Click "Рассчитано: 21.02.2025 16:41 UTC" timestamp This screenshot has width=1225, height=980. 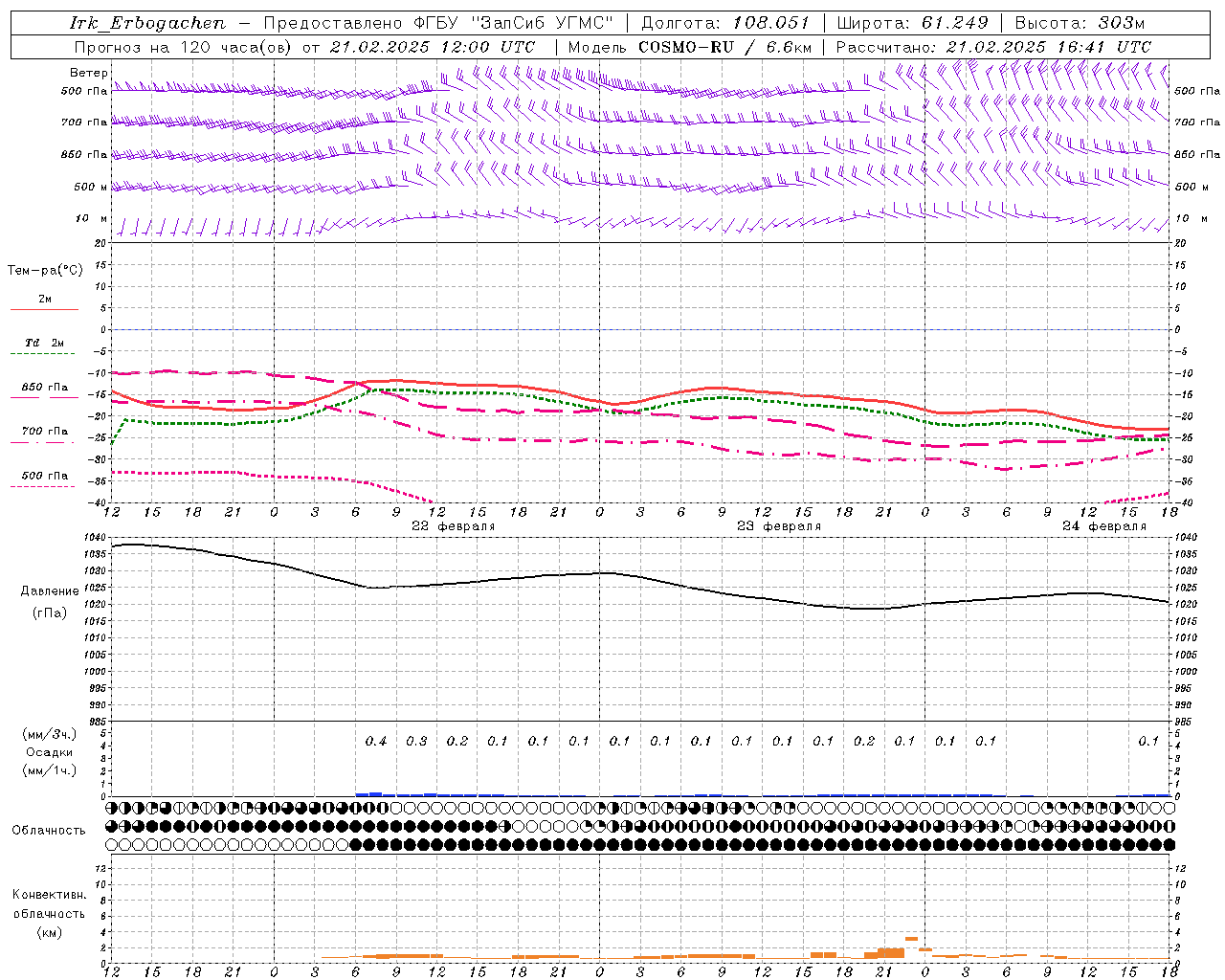993,47
